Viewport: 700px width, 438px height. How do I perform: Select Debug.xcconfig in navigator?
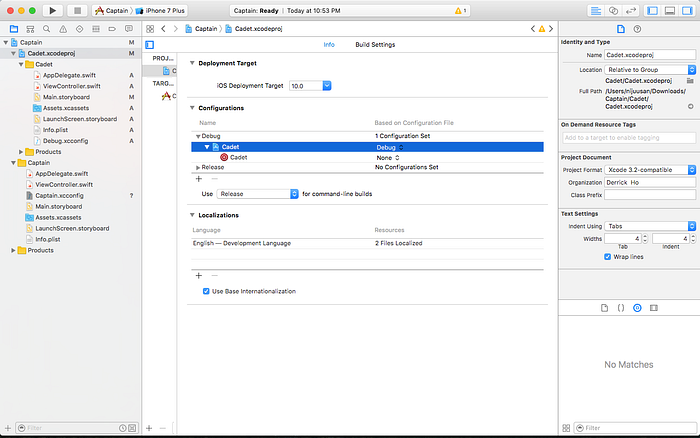(65, 141)
